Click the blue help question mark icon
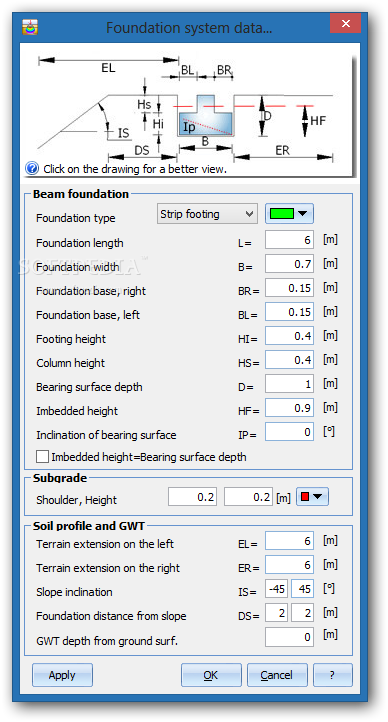 pyautogui.click(x=32, y=169)
